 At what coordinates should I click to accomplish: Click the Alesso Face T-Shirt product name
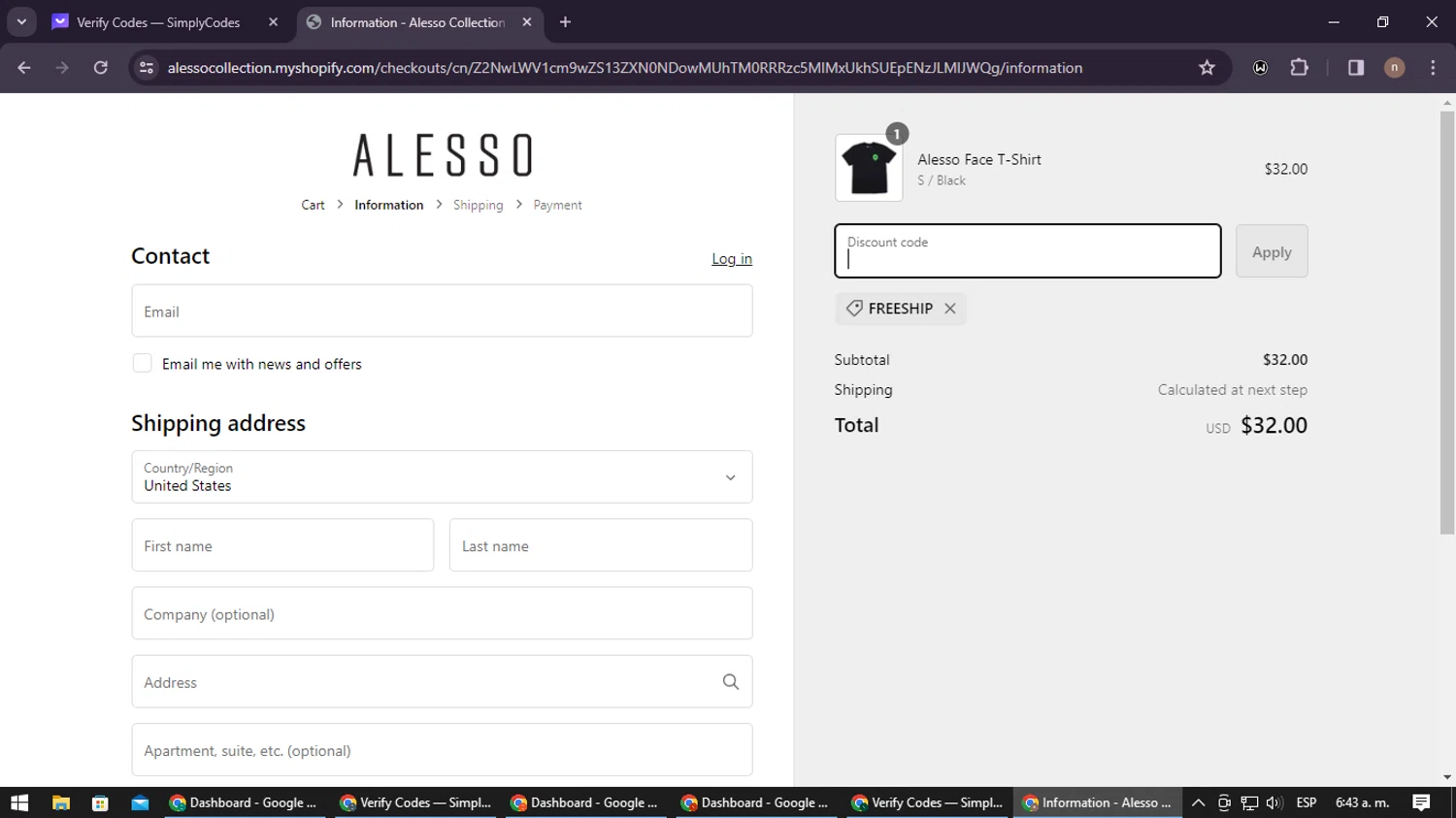click(979, 160)
